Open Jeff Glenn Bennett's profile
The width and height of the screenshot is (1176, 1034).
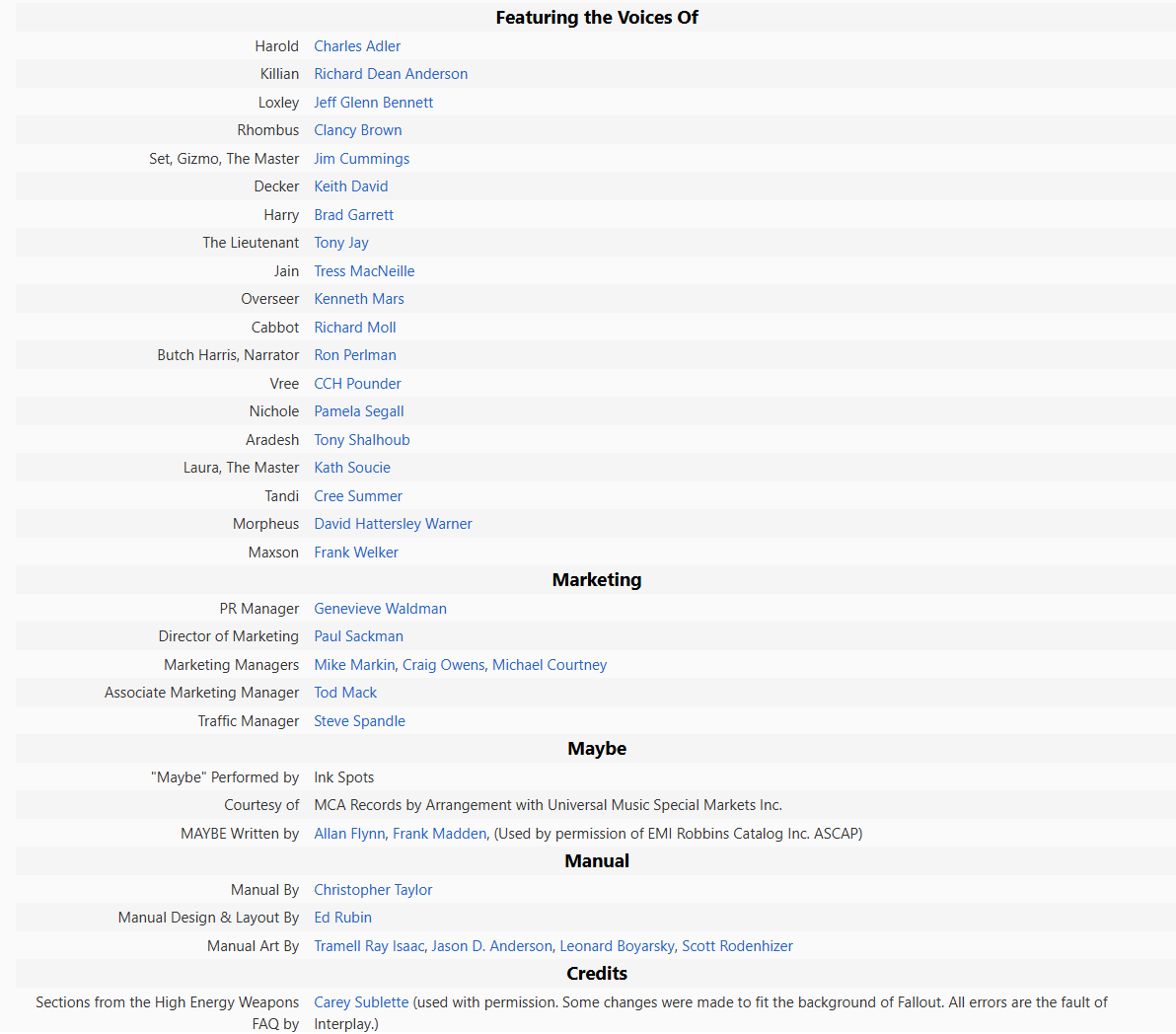(374, 103)
